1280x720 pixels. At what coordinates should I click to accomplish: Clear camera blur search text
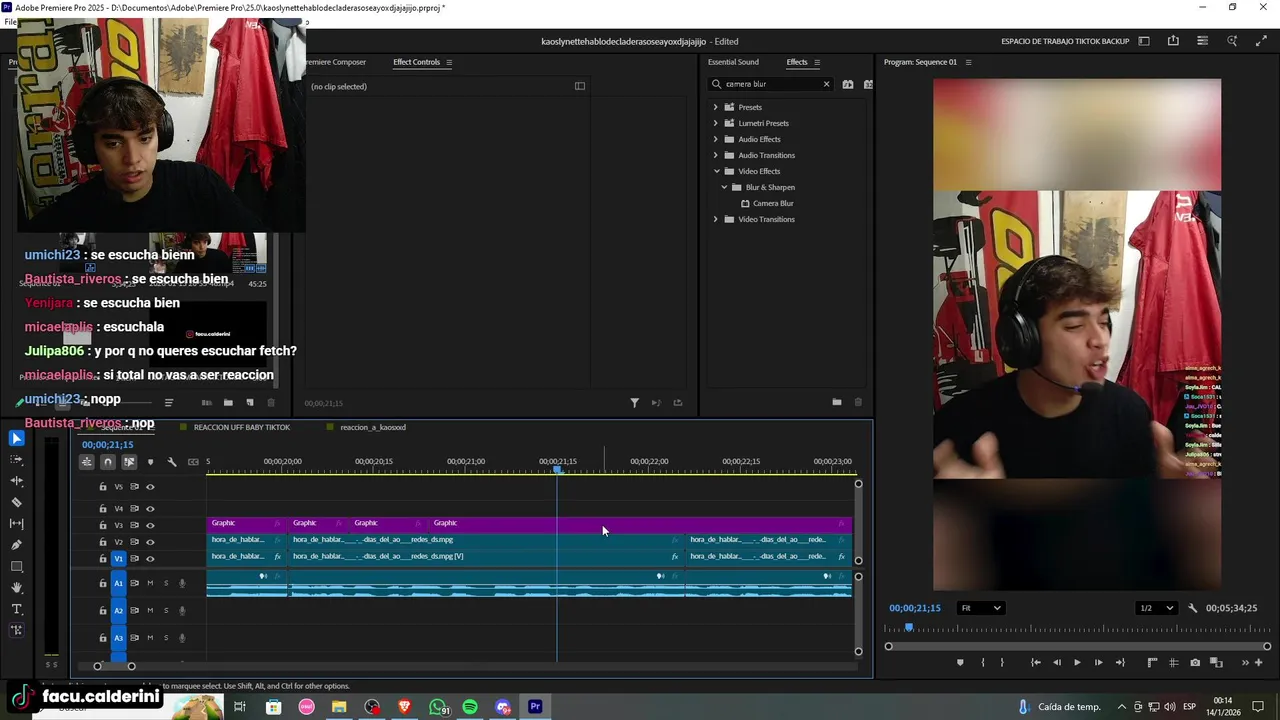click(x=826, y=84)
